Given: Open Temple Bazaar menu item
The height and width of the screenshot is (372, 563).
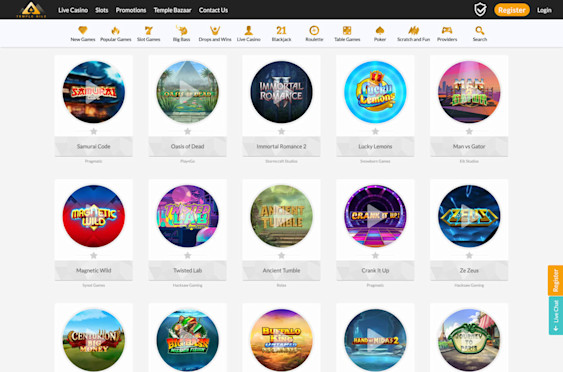Looking at the screenshot, I should pyautogui.click(x=172, y=10).
